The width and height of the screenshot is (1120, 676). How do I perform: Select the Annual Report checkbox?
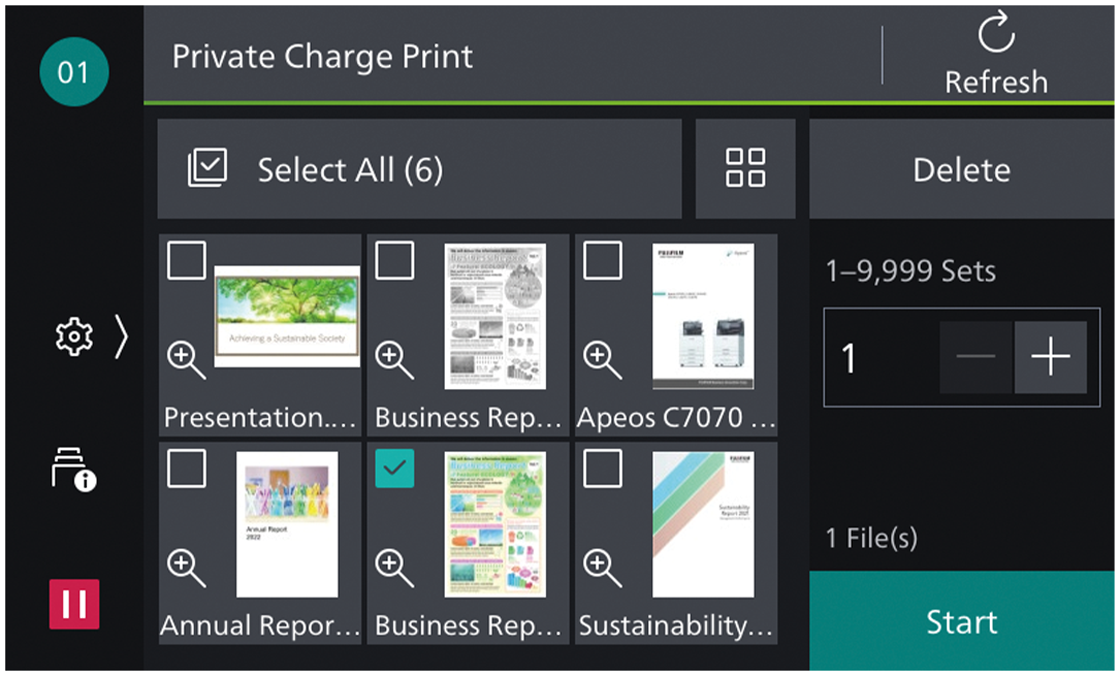point(186,468)
